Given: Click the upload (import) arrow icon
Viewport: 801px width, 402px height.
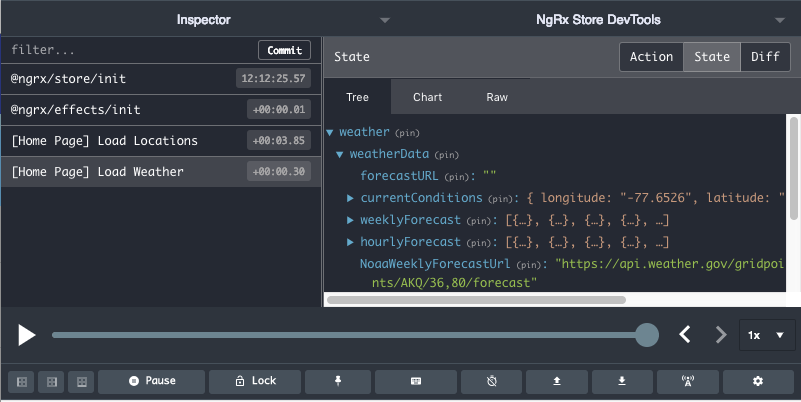Looking at the screenshot, I should point(557,381).
